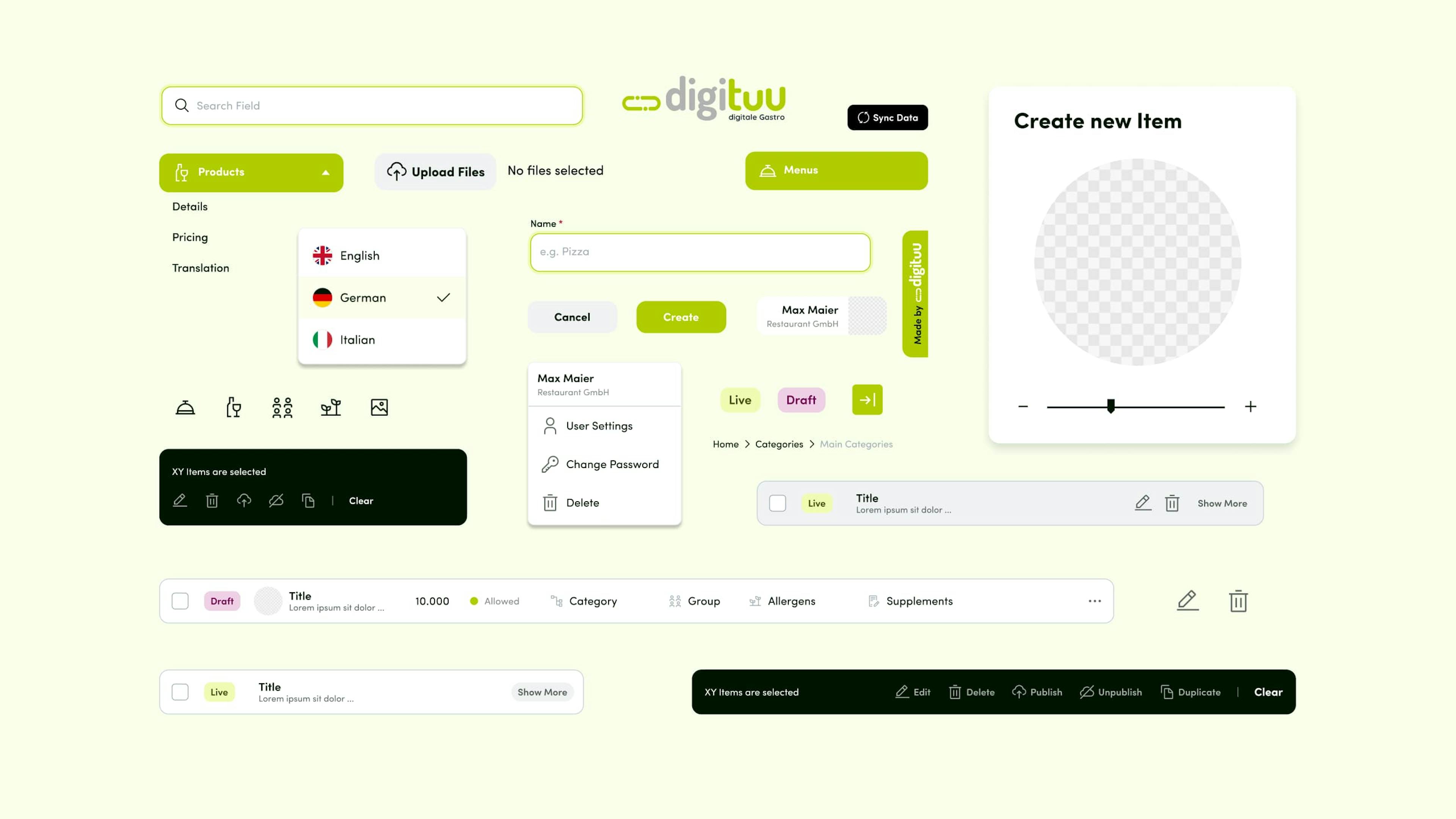This screenshot has height=819, width=1456.
Task: Click the Create button to submit
Action: (x=681, y=317)
